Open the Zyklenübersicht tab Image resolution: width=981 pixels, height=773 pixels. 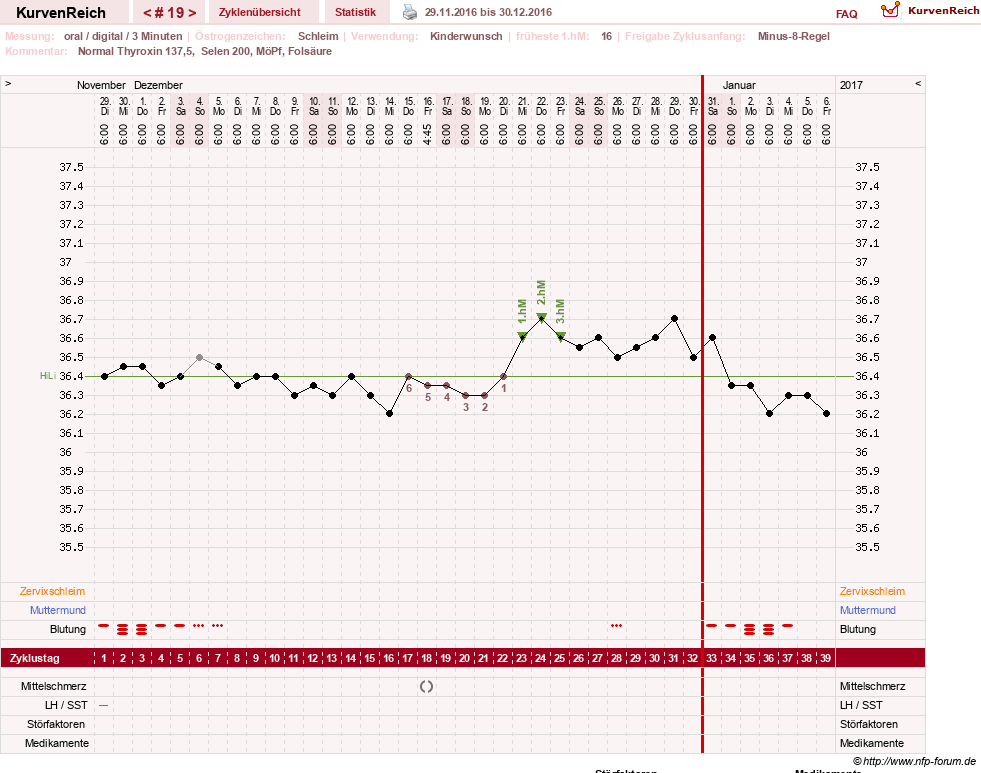click(260, 12)
